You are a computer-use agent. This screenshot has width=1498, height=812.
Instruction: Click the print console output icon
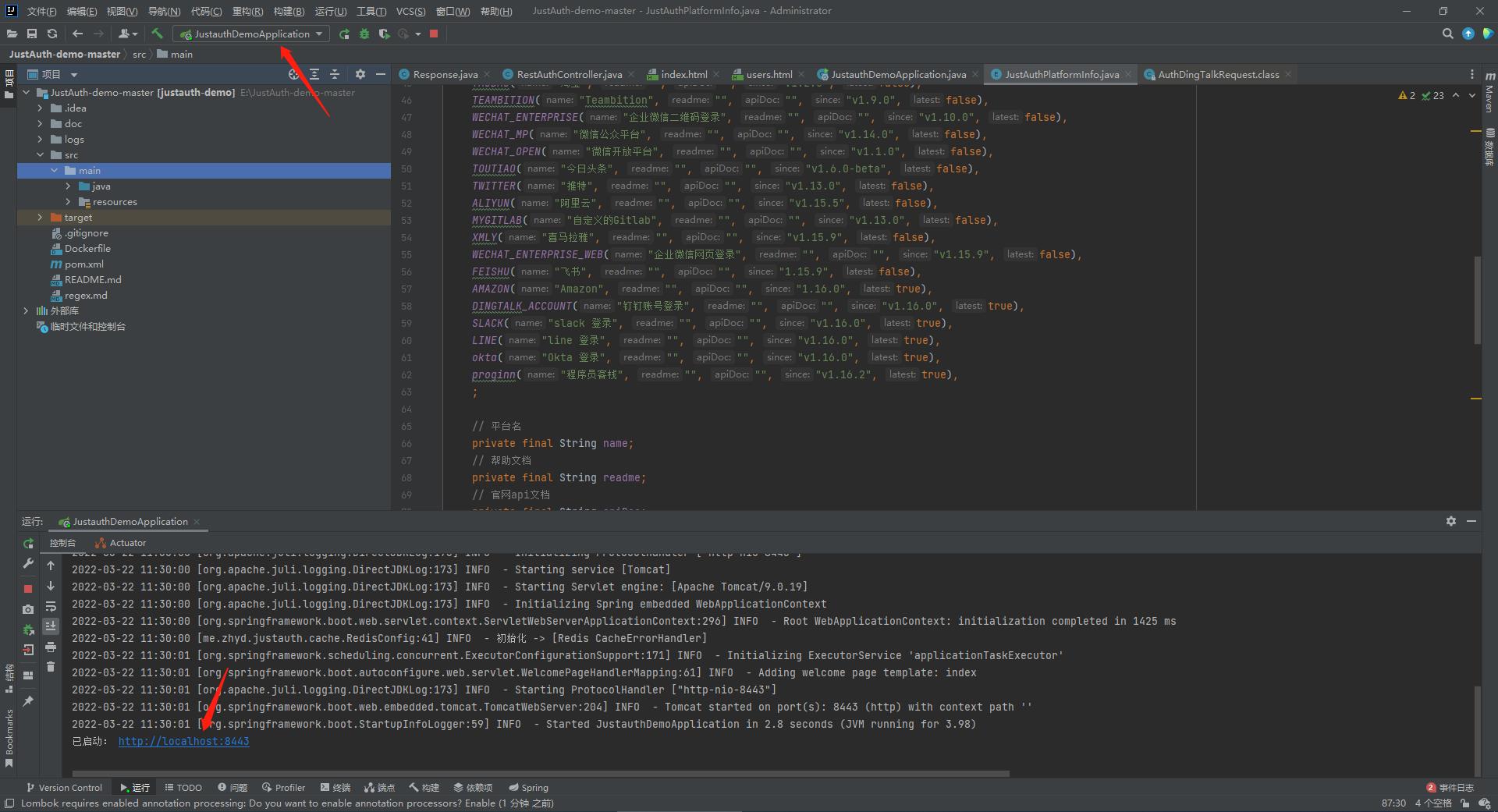point(51,647)
